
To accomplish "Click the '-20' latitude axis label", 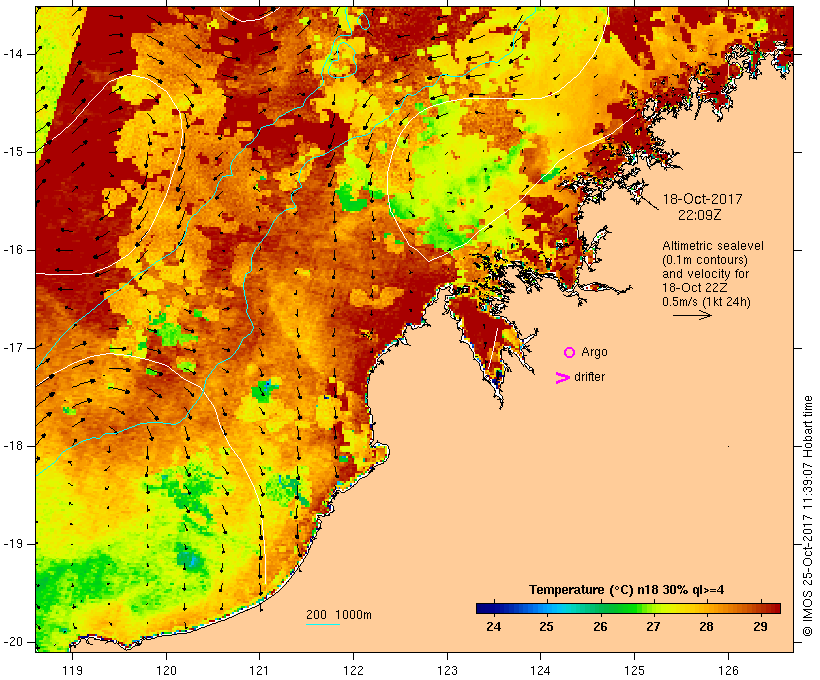I will coord(13,642).
